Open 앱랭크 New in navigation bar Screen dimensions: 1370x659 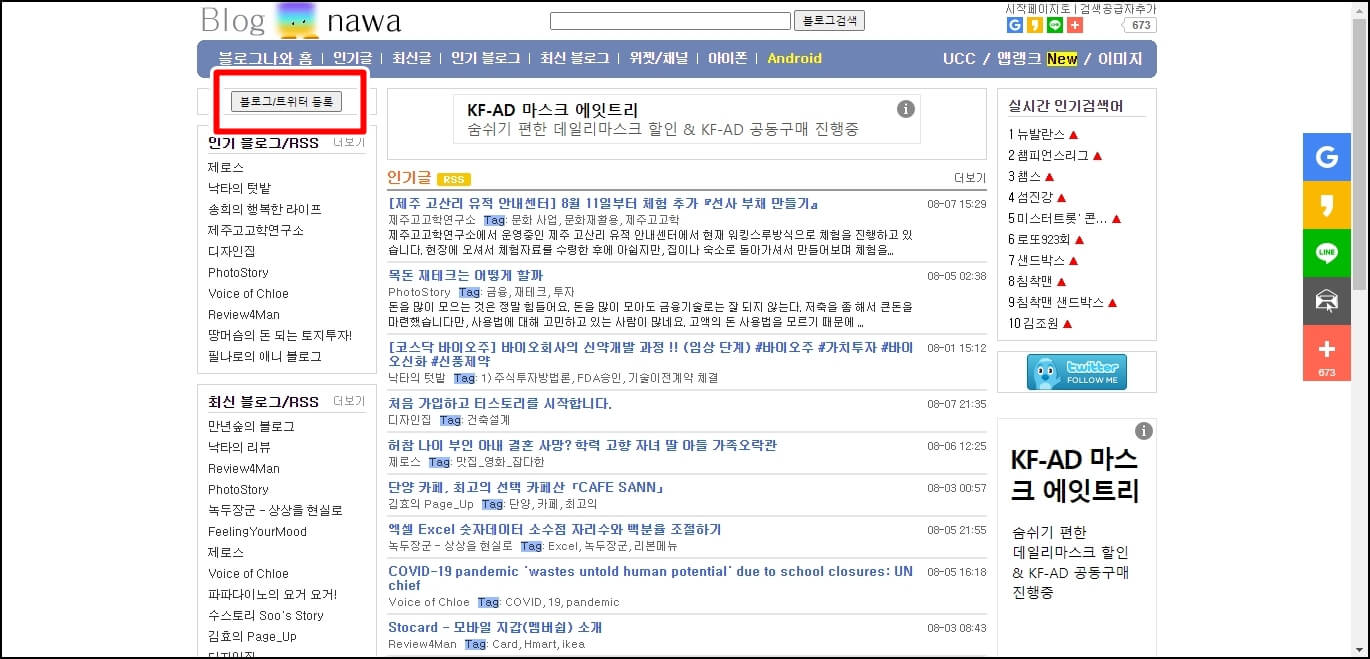pyautogui.click(x=1037, y=58)
